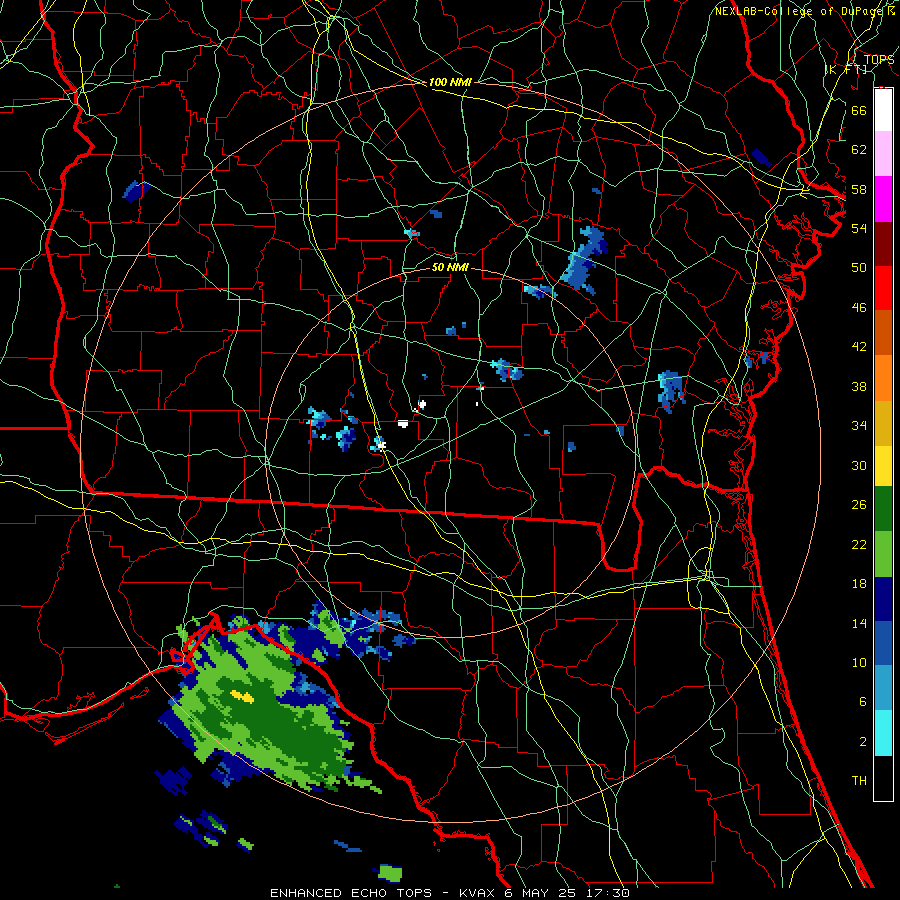Click the 46 value on legend
This screenshot has width=900, height=900.
tap(859, 308)
